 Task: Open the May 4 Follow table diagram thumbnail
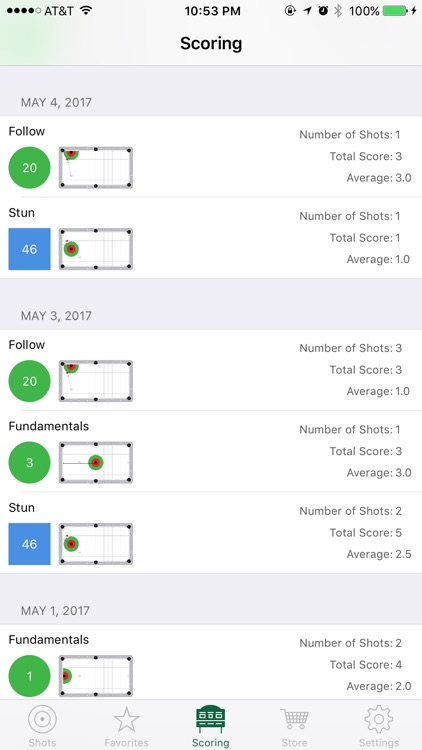pyautogui.click(x=96, y=167)
